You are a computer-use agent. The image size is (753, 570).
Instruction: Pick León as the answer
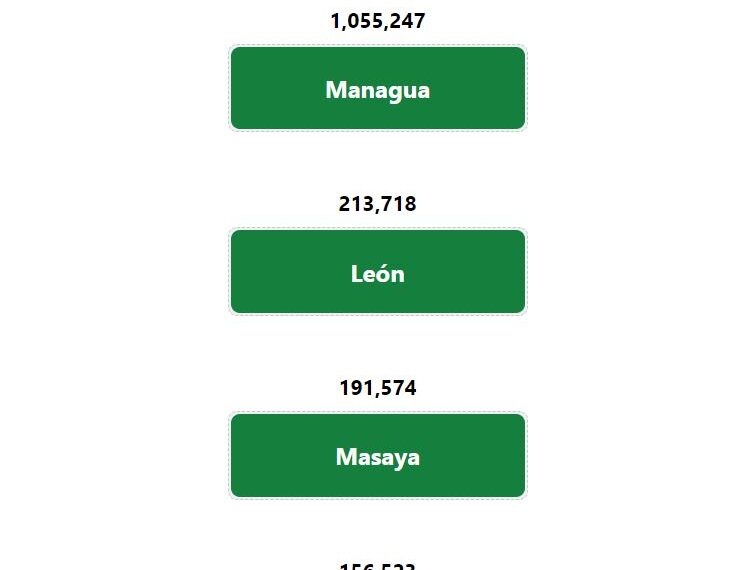[x=378, y=272]
